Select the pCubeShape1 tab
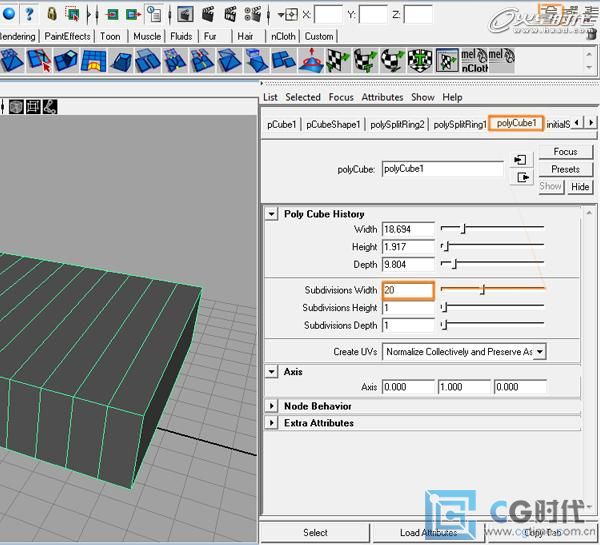The image size is (600, 545). [333, 124]
